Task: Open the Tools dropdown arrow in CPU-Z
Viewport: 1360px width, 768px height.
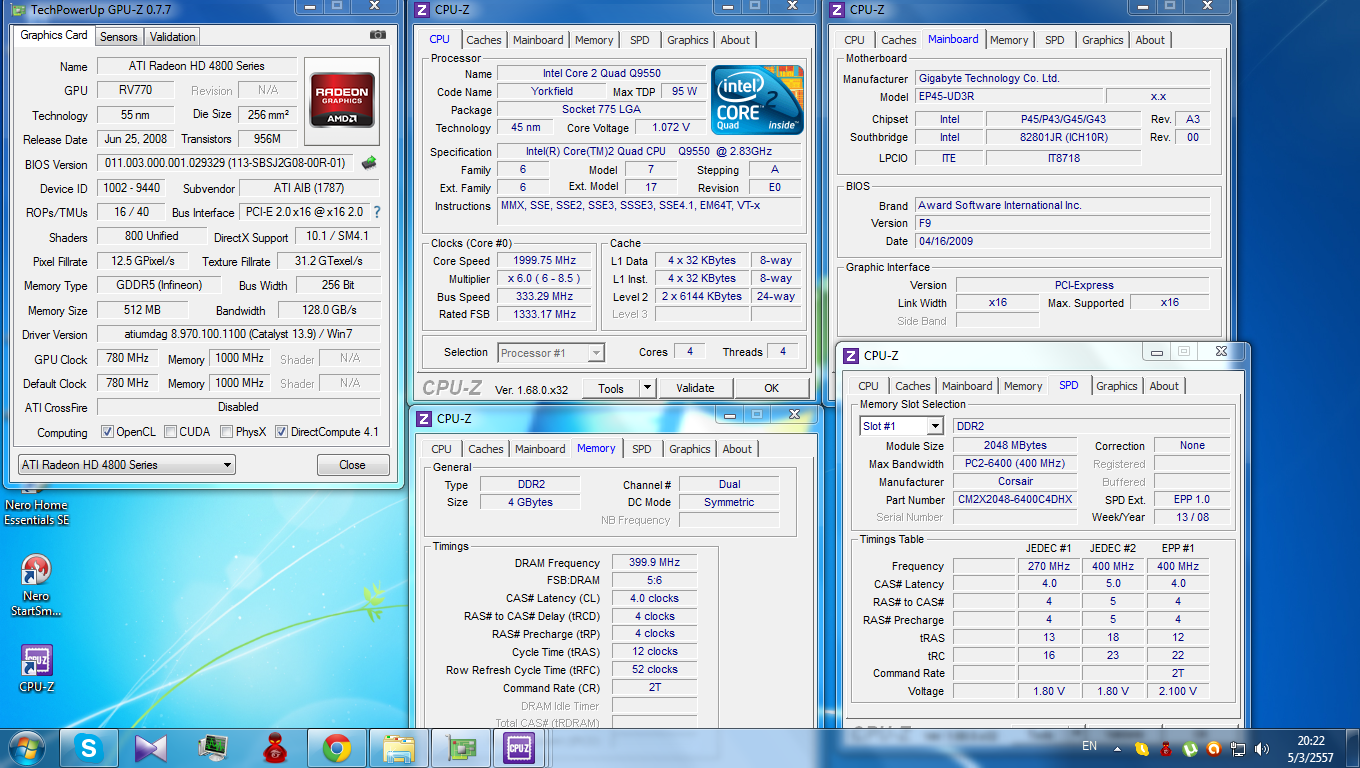Action: pos(647,388)
